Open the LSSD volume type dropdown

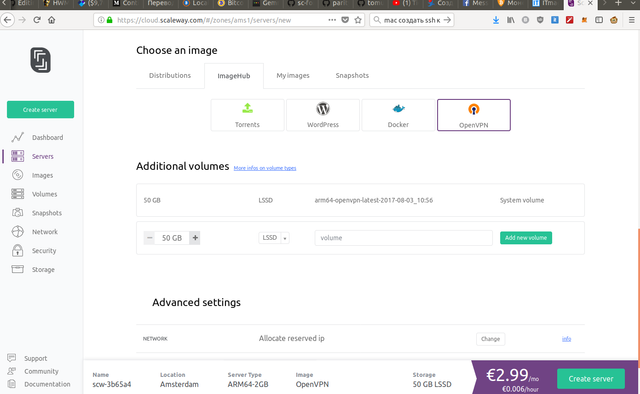274,238
